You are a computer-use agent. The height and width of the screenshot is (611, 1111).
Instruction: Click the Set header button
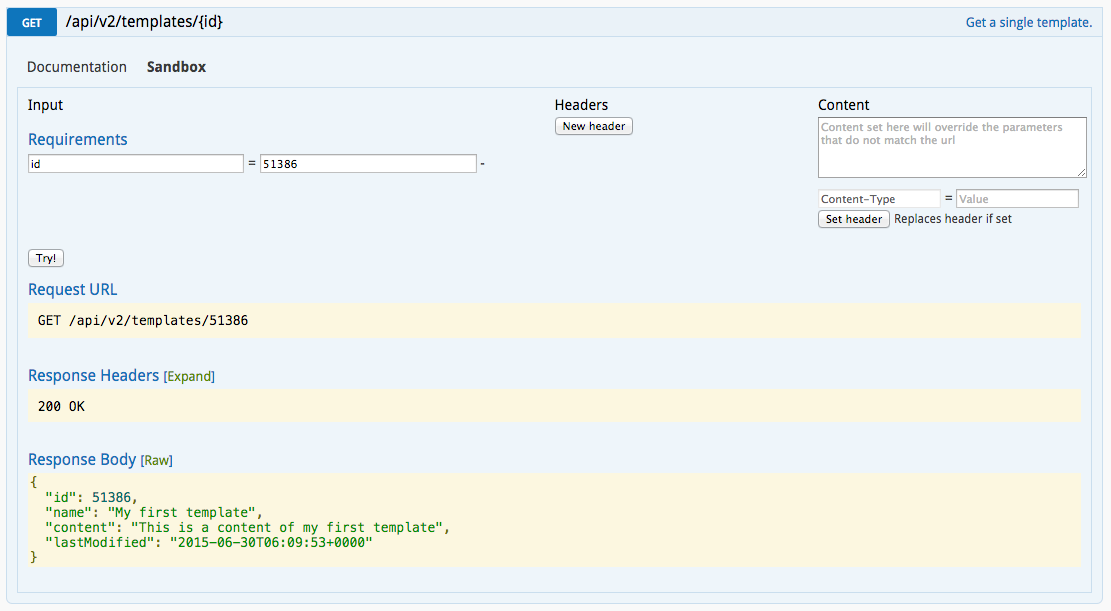(x=854, y=219)
